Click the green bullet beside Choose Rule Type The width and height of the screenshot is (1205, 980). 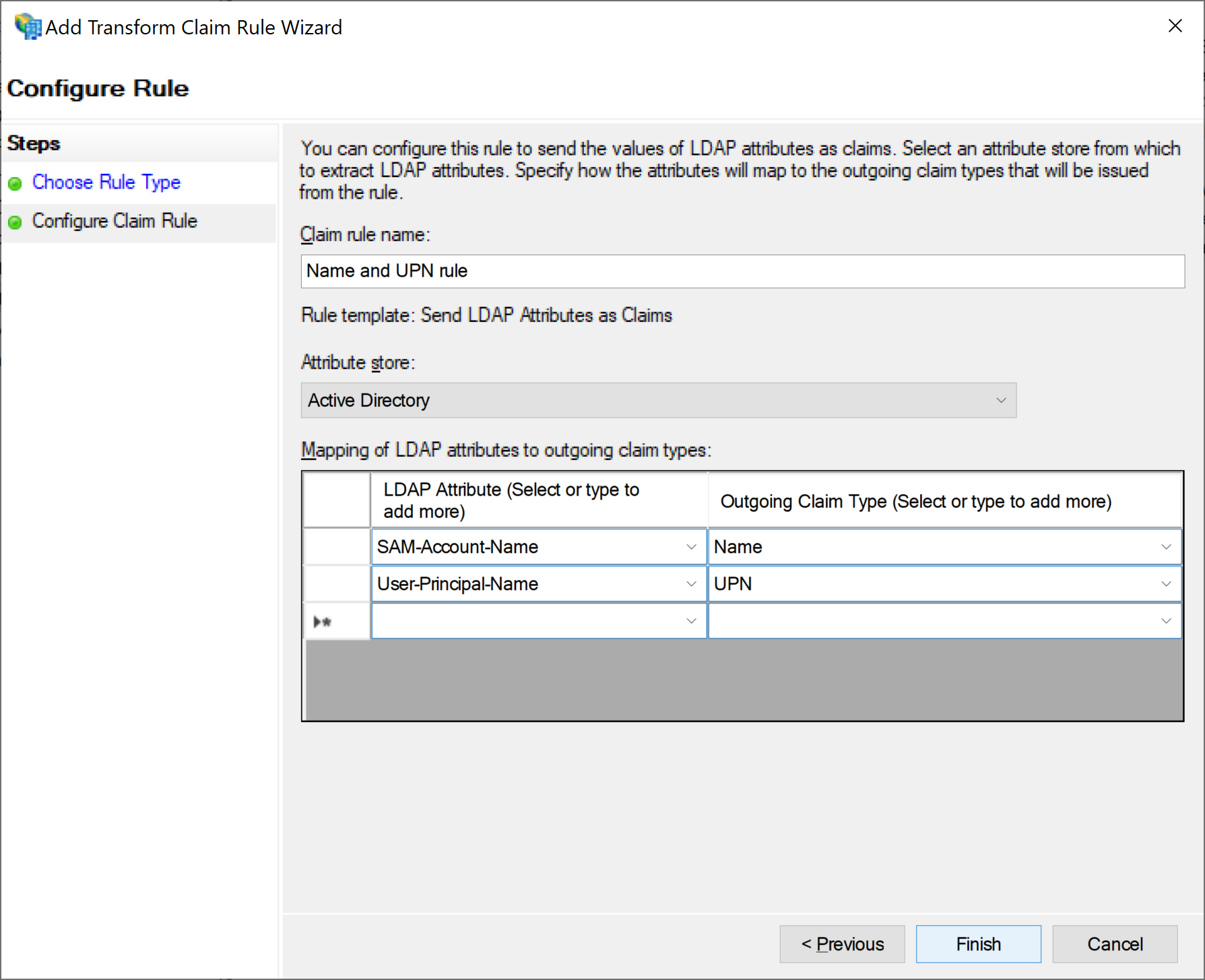click(15, 183)
